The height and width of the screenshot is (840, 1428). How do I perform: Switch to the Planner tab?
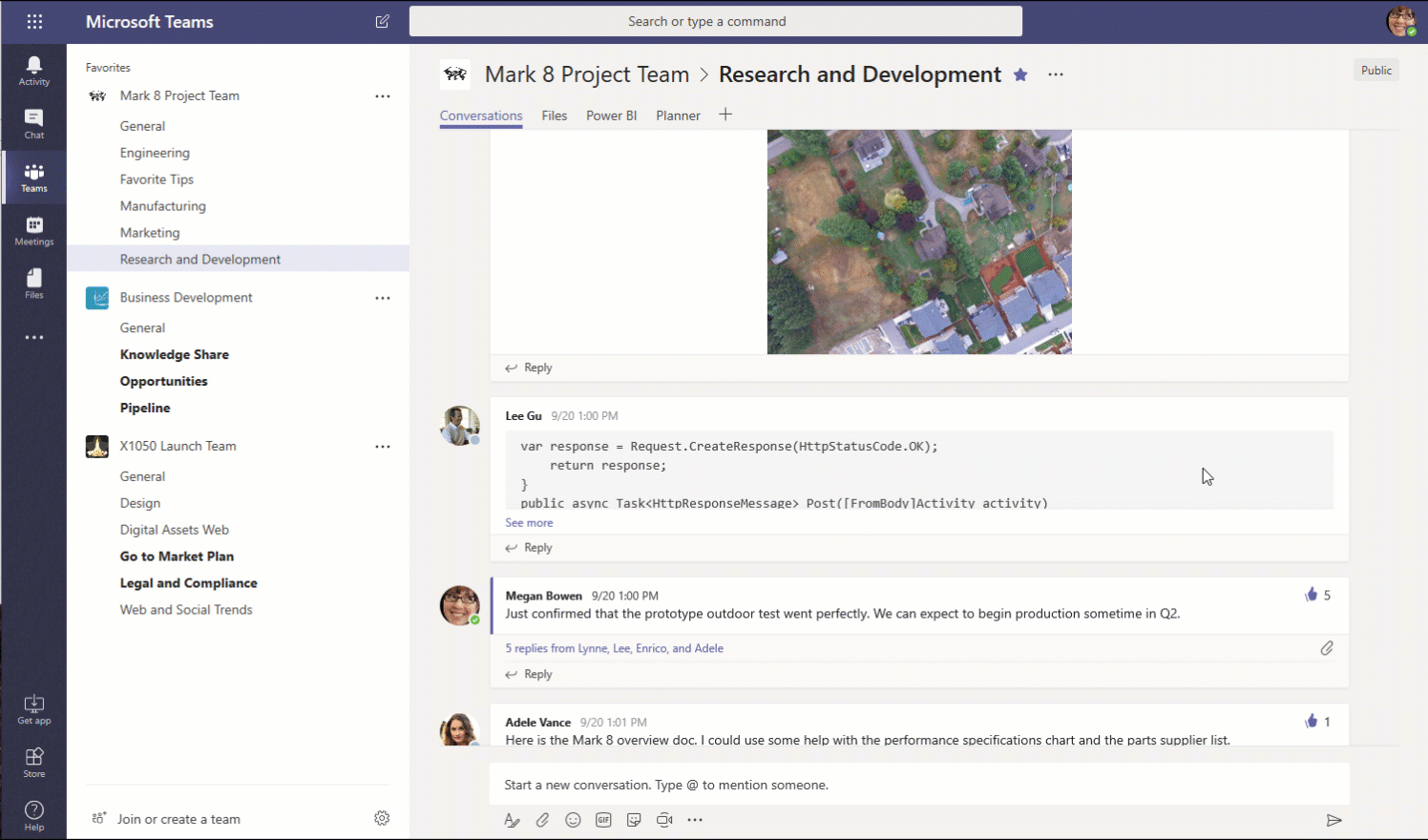(x=678, y=115)
